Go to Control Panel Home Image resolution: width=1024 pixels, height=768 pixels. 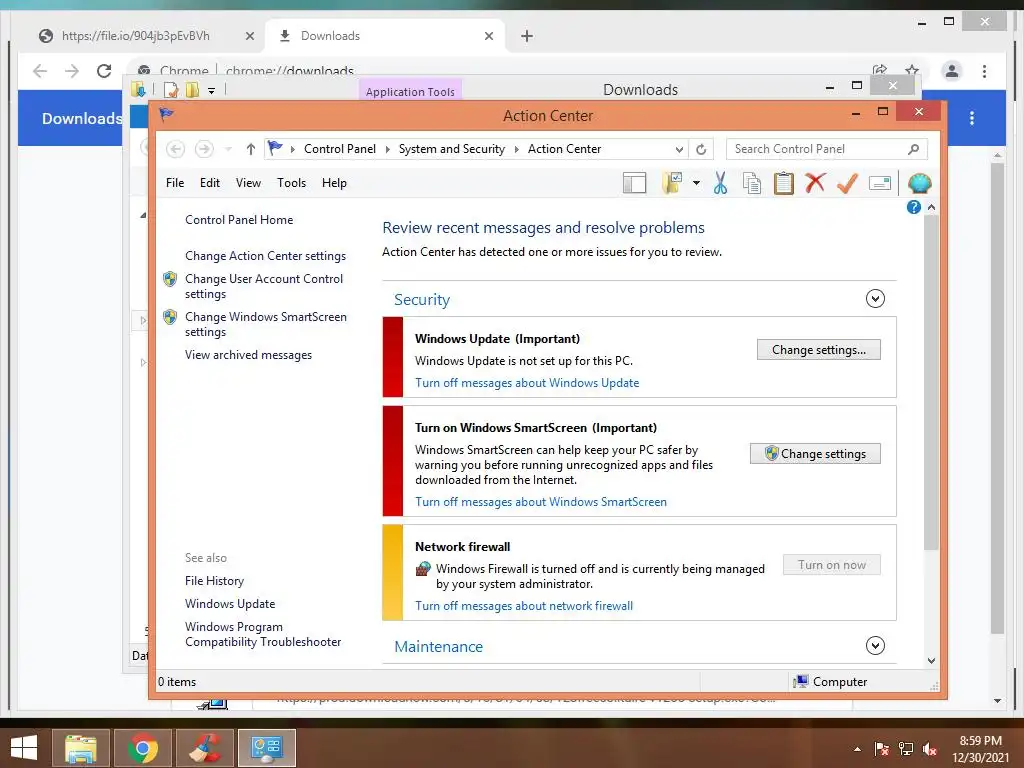(239, 220)
